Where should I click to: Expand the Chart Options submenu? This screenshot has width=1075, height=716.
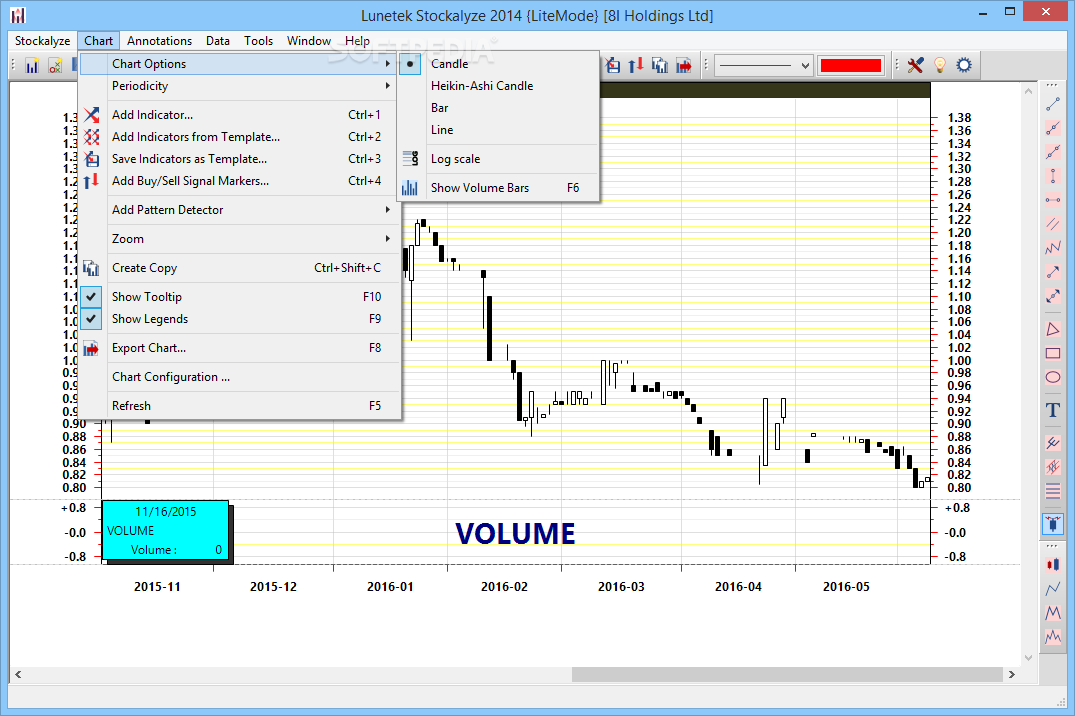point(239,64)
